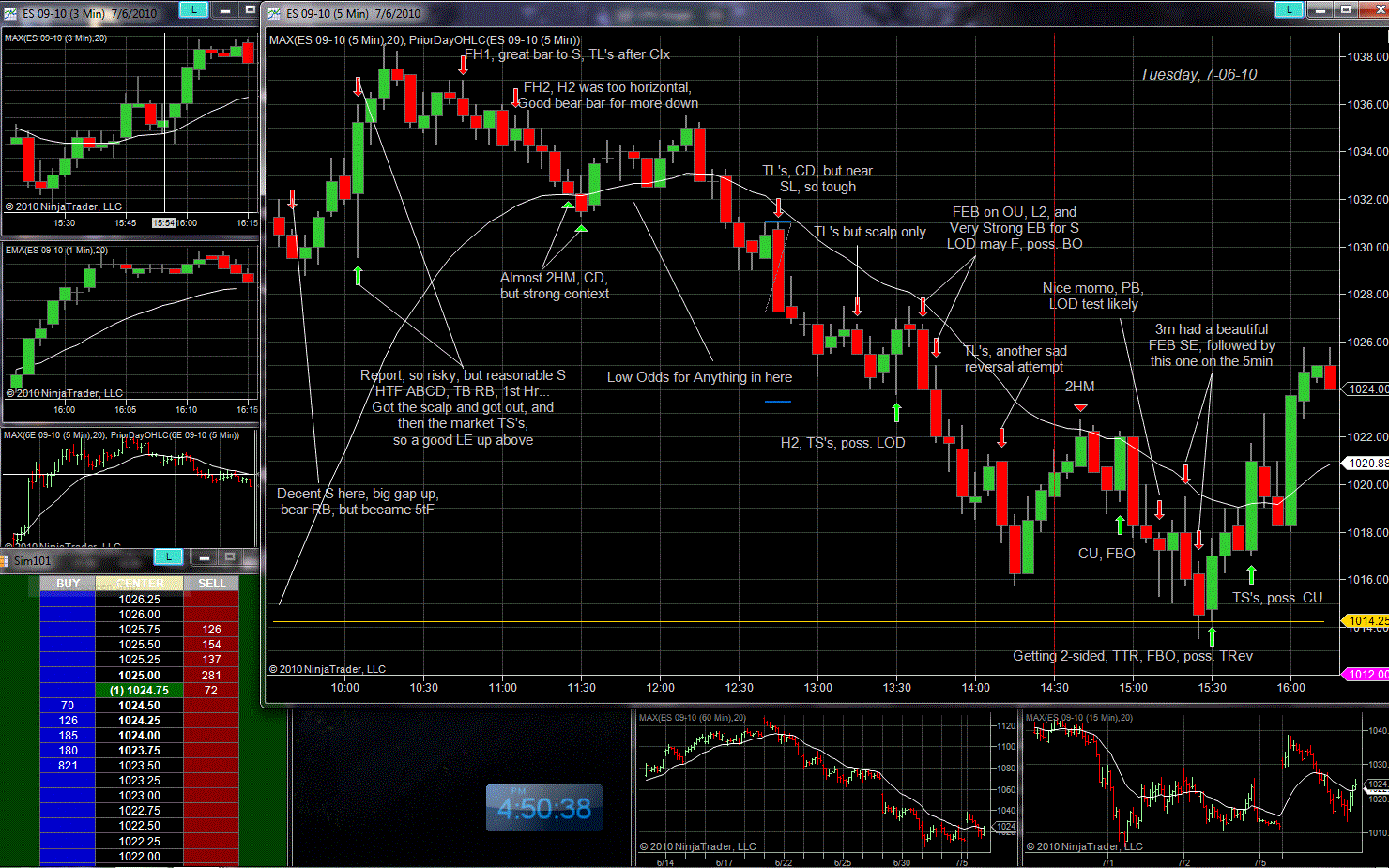Click the chart icon in 3 Min title bar
The height and width of the screenshot is (868, 1389).
pos(10,13)
